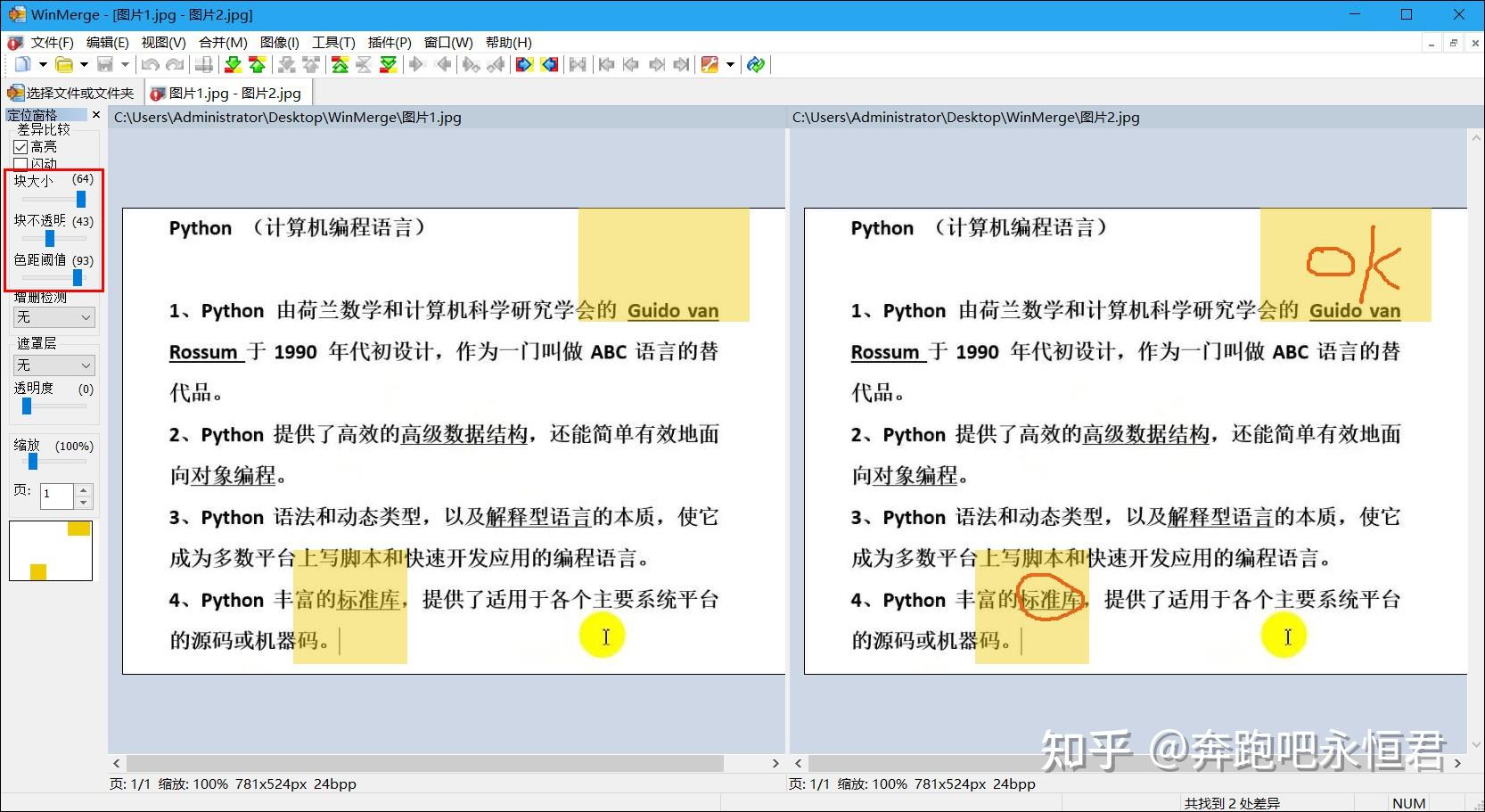Decrease the page number with down stepper

pos(84,503)
